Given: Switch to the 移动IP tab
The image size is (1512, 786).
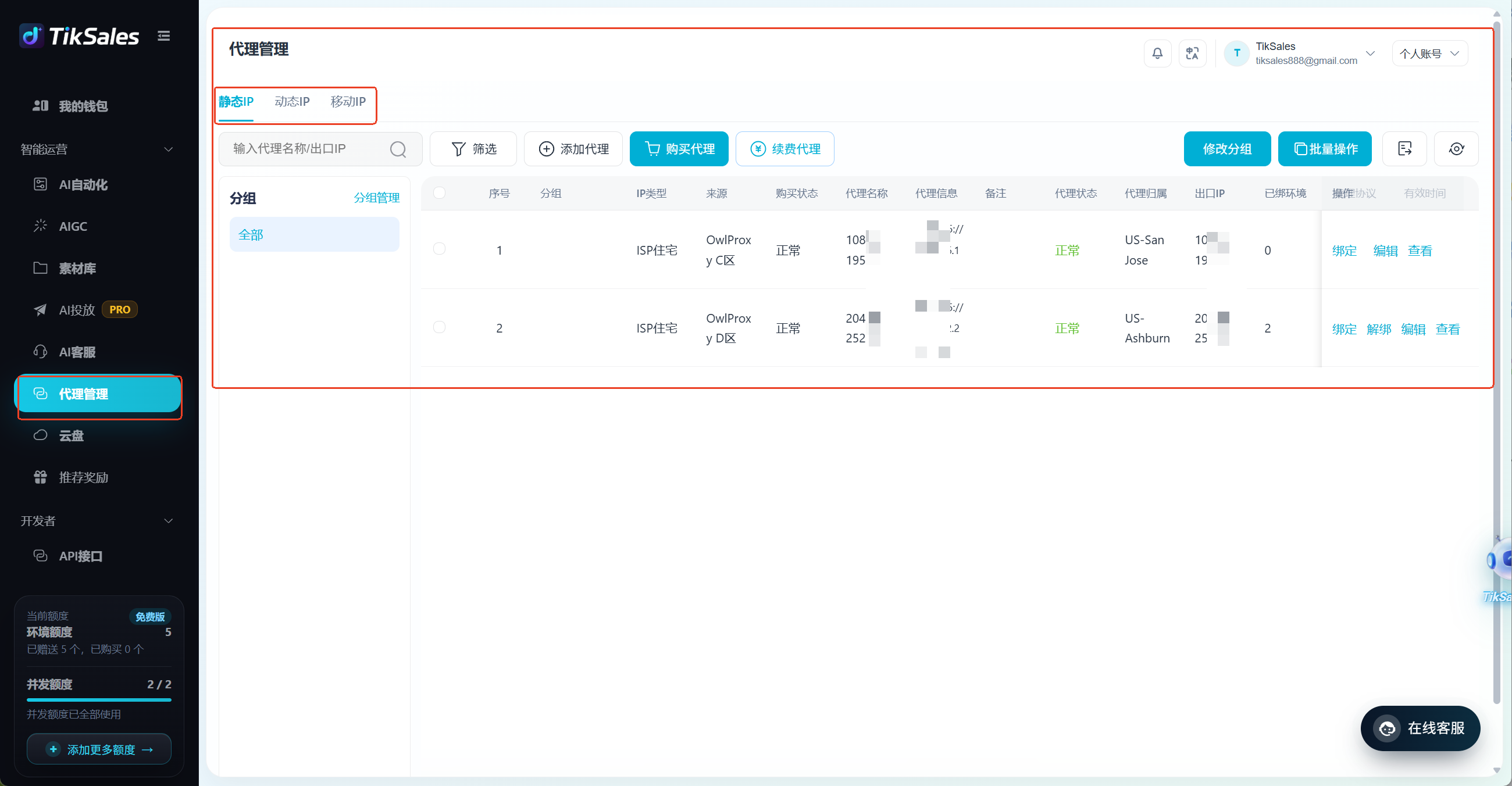Looking at the screenshot, I should (x=348, y=102).
